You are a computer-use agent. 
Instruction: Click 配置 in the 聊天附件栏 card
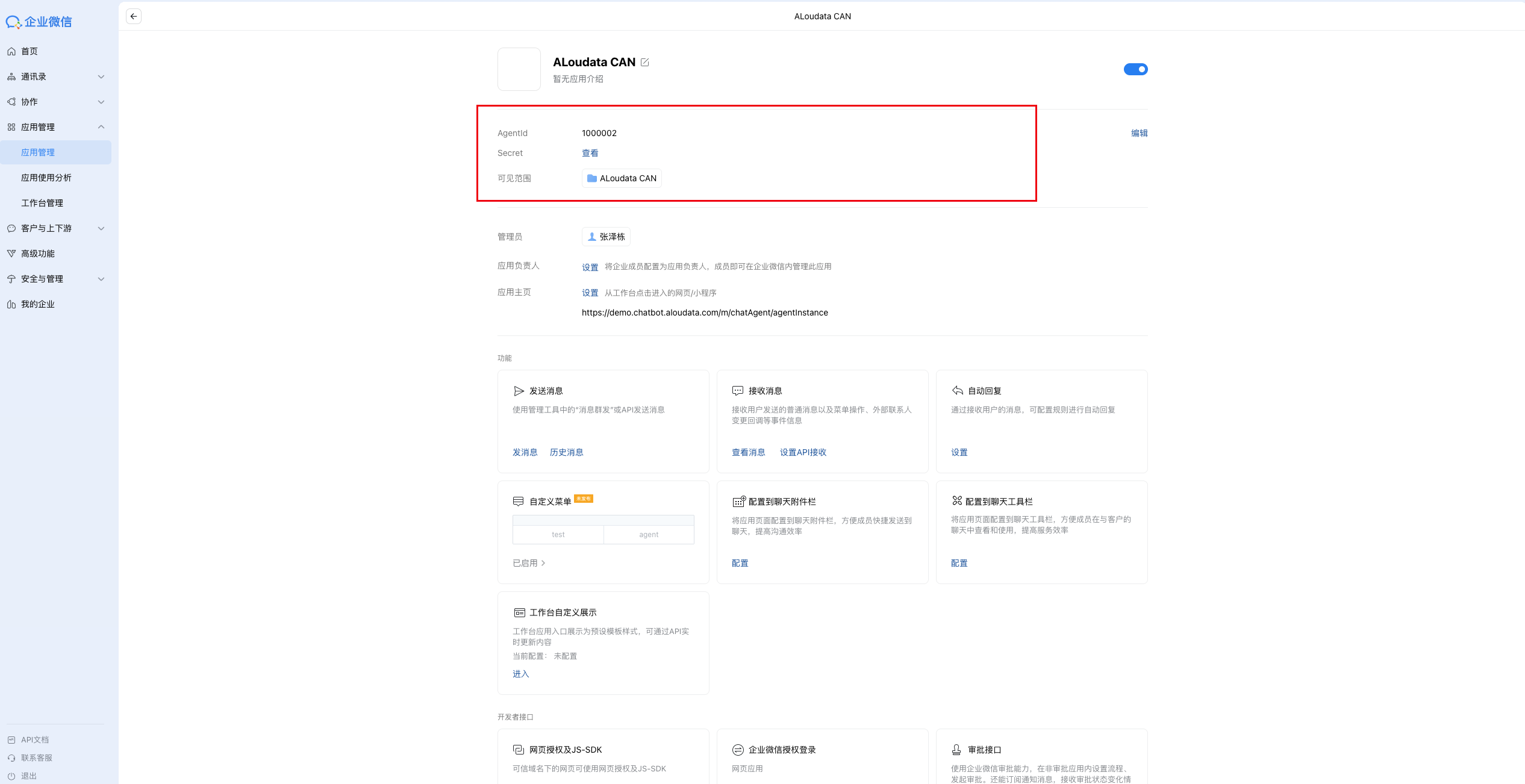point(740,563)
